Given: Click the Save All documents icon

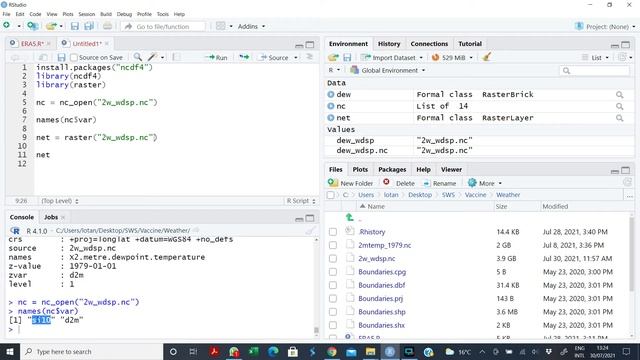Looking at the screenshot, I should click(89, 26).
